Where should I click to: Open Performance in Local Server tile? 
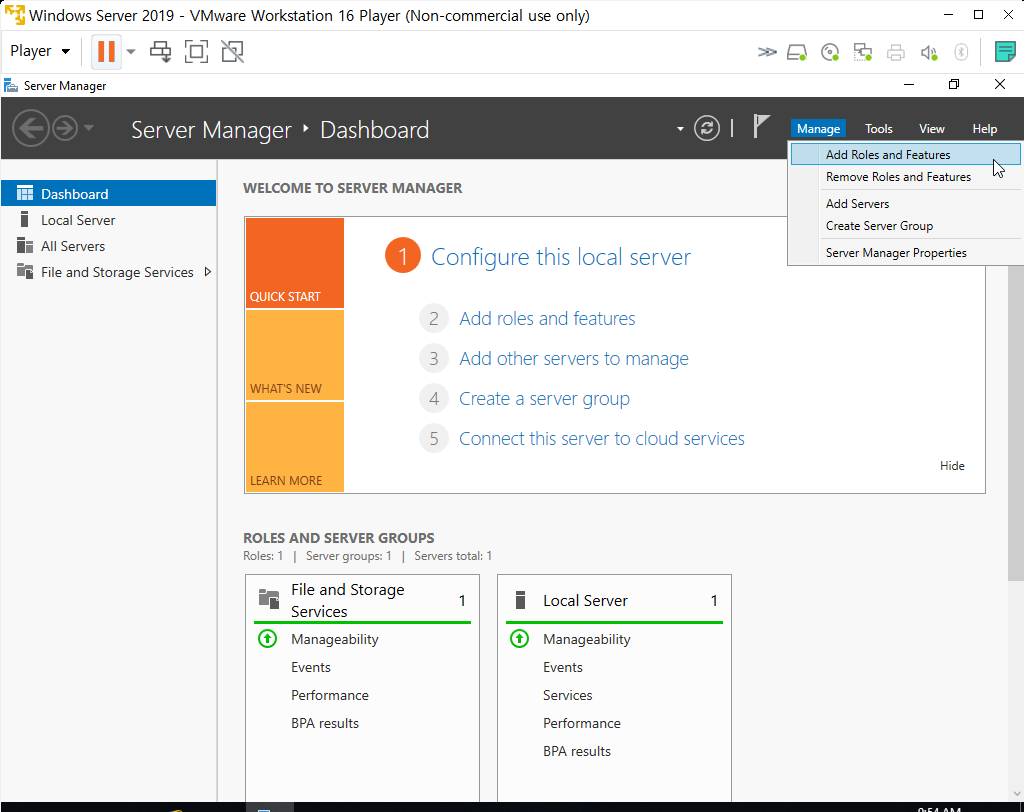pyautogui.click(x=581, y=723)
